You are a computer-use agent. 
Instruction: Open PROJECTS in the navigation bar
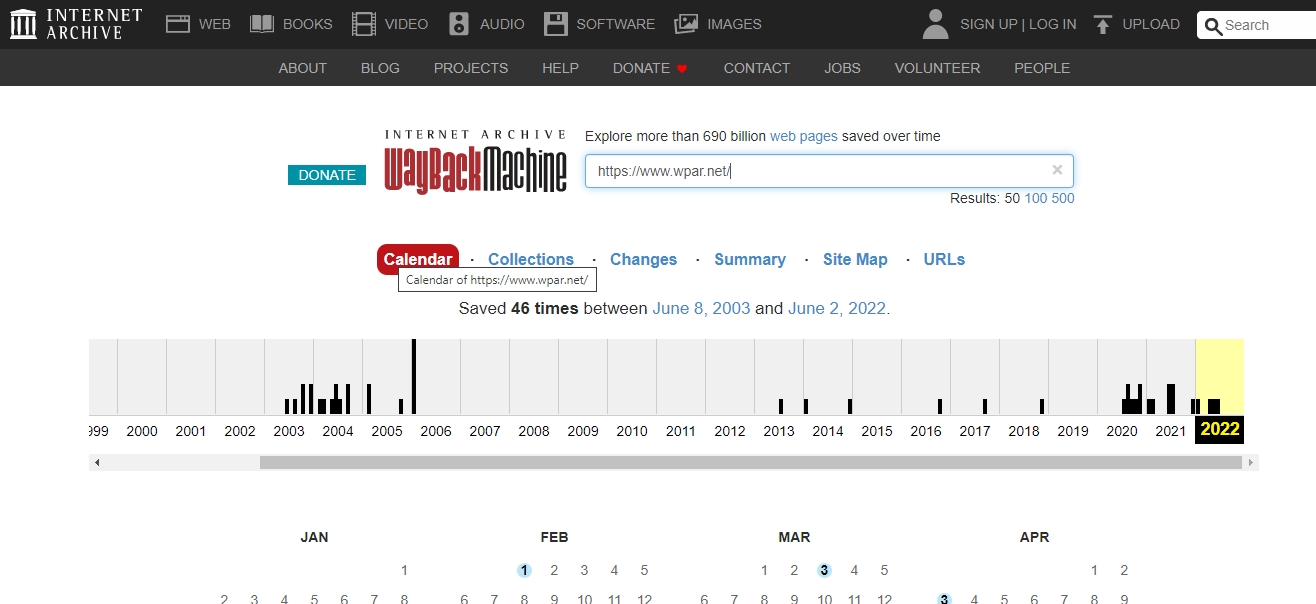(x=471, y=68)
